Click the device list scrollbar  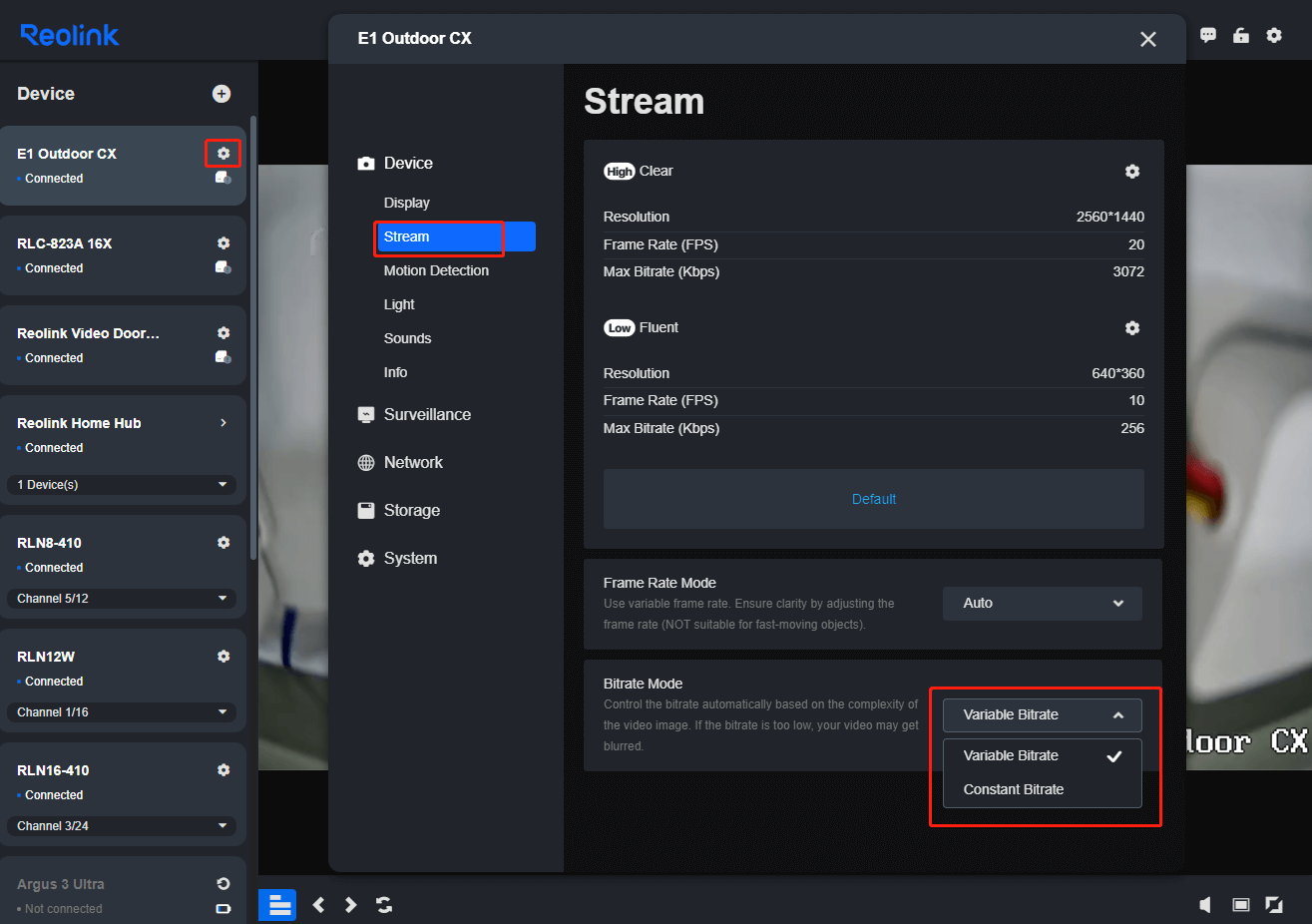(253, 337)
